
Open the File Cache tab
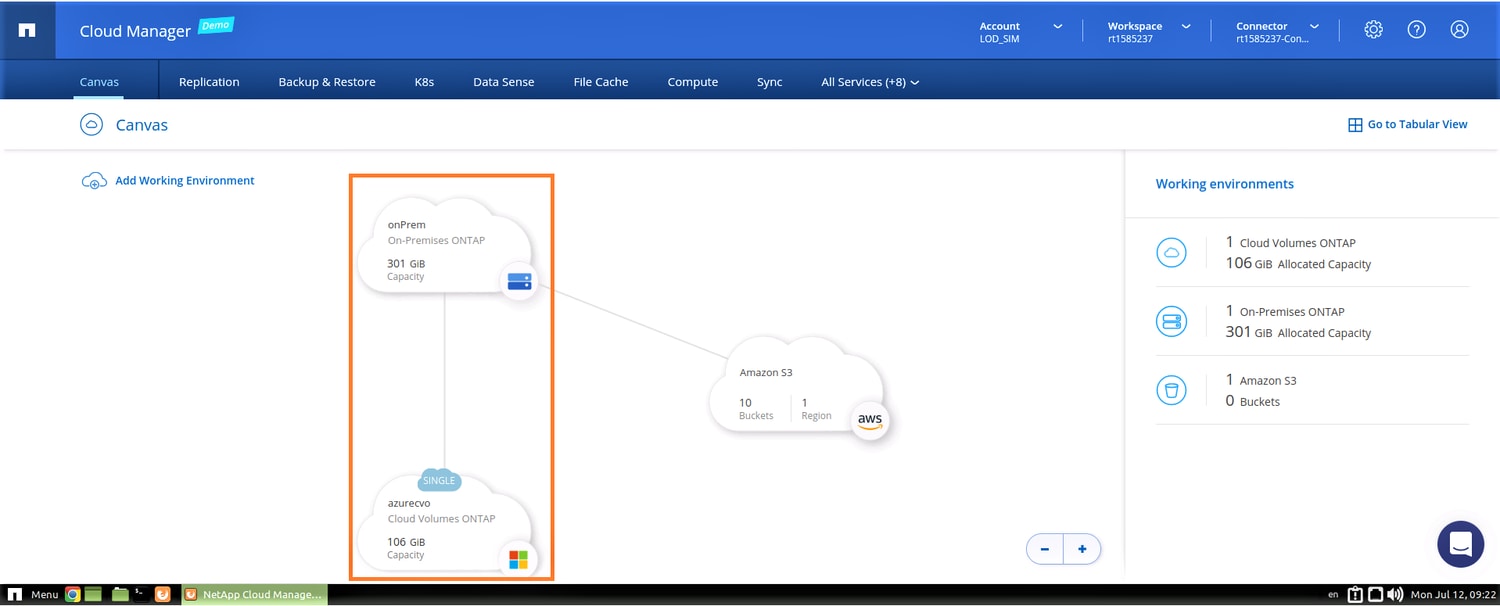point(601,82)
